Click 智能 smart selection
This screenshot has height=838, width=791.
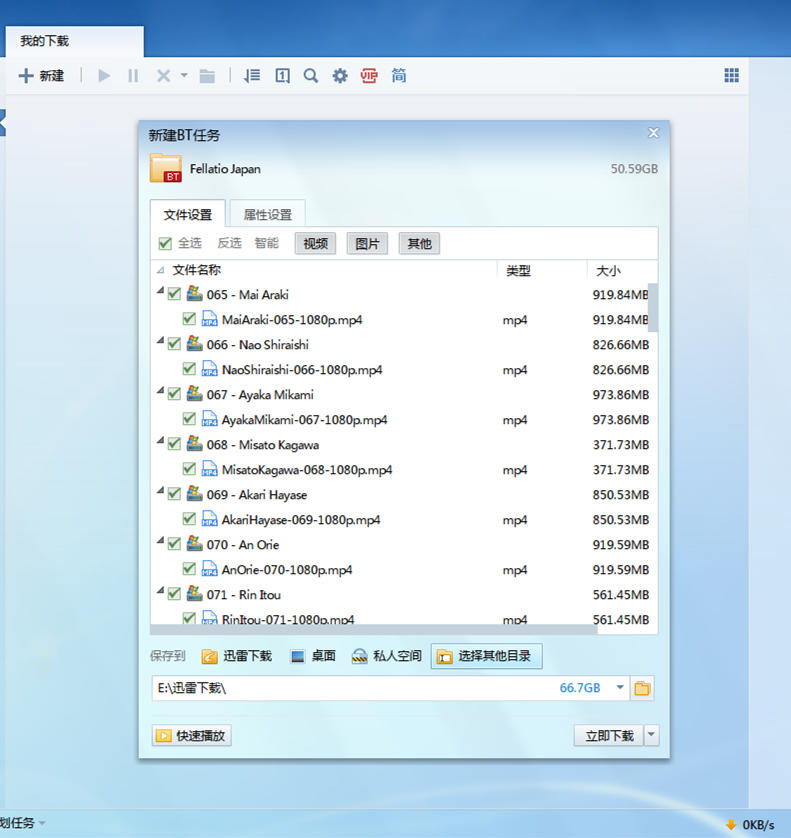pyautogui.click(x=267, y=244)
